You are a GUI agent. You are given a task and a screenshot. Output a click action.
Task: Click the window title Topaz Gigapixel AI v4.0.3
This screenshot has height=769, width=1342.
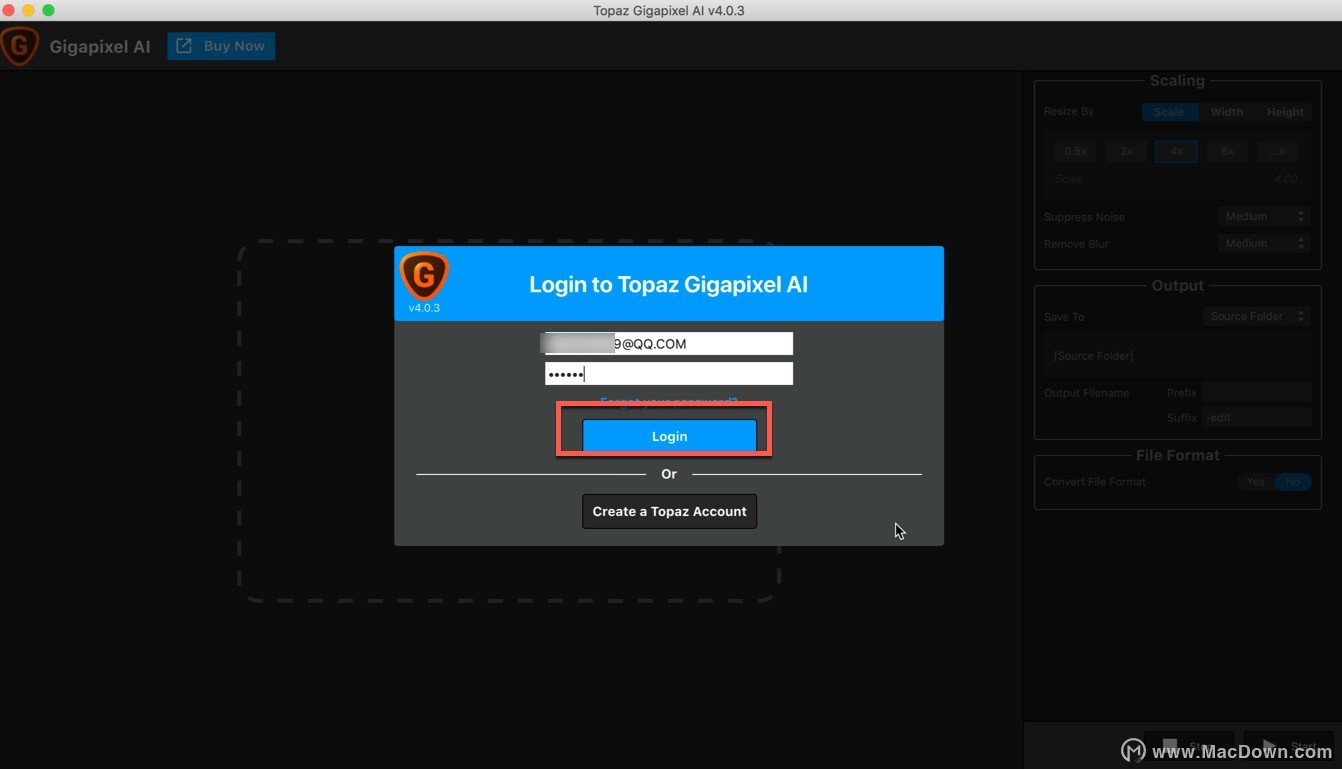[669, 11]
